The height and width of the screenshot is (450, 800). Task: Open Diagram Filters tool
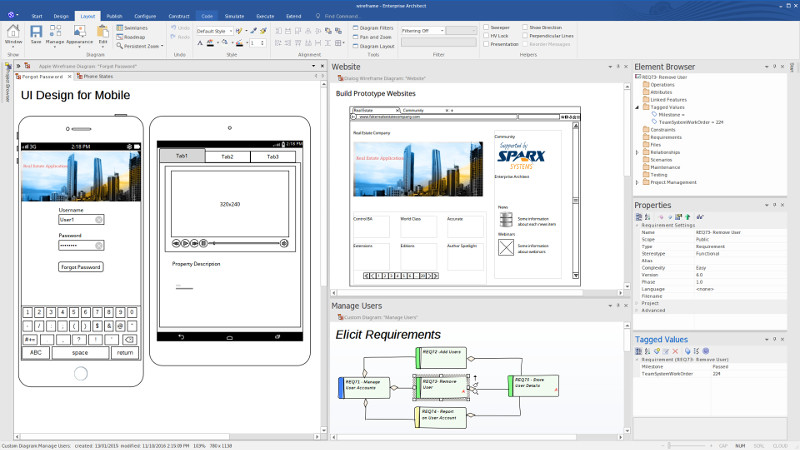click(372, 28)
